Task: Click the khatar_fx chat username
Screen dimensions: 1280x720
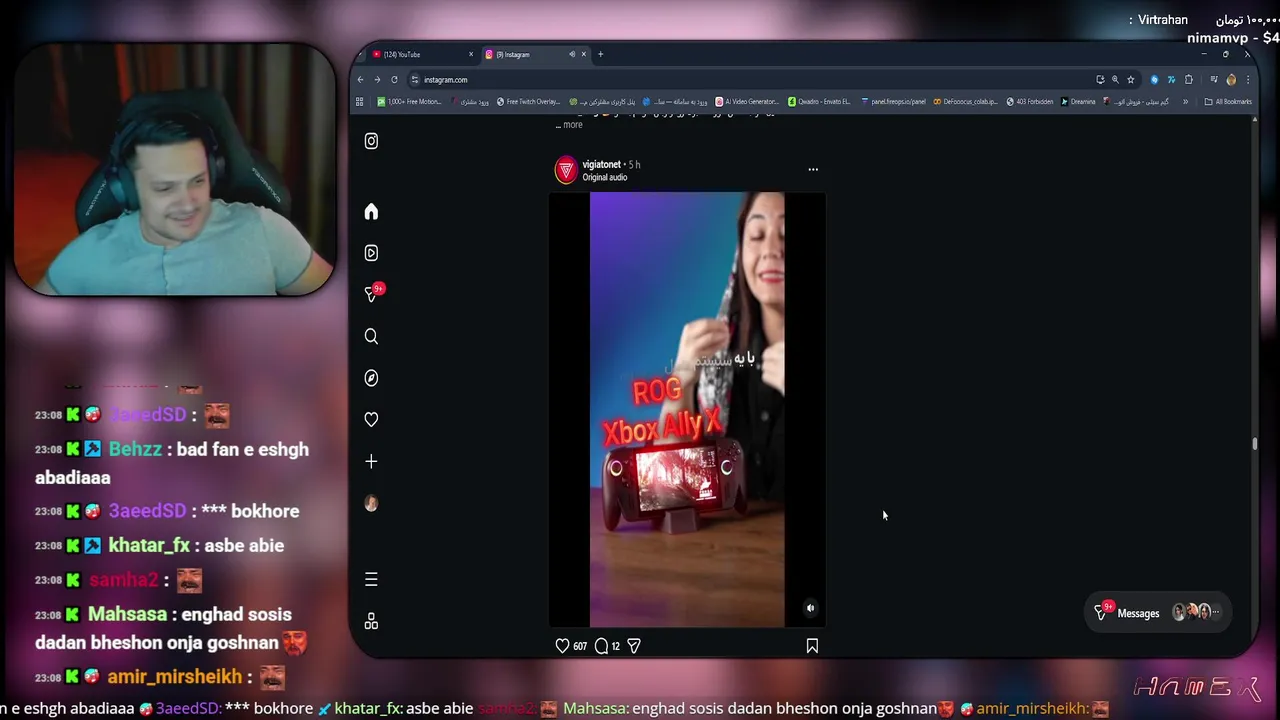Action: click(149, 545)
